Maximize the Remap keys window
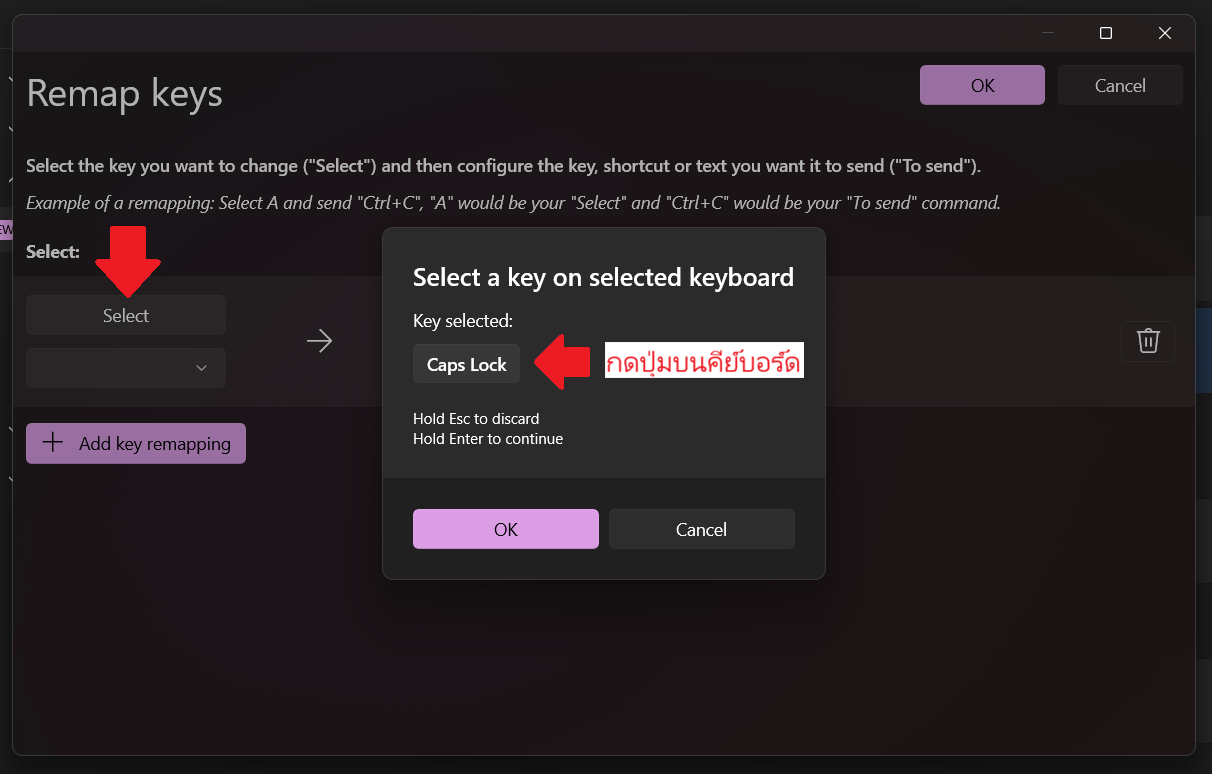The image size is (1212, 774). 1106,33
